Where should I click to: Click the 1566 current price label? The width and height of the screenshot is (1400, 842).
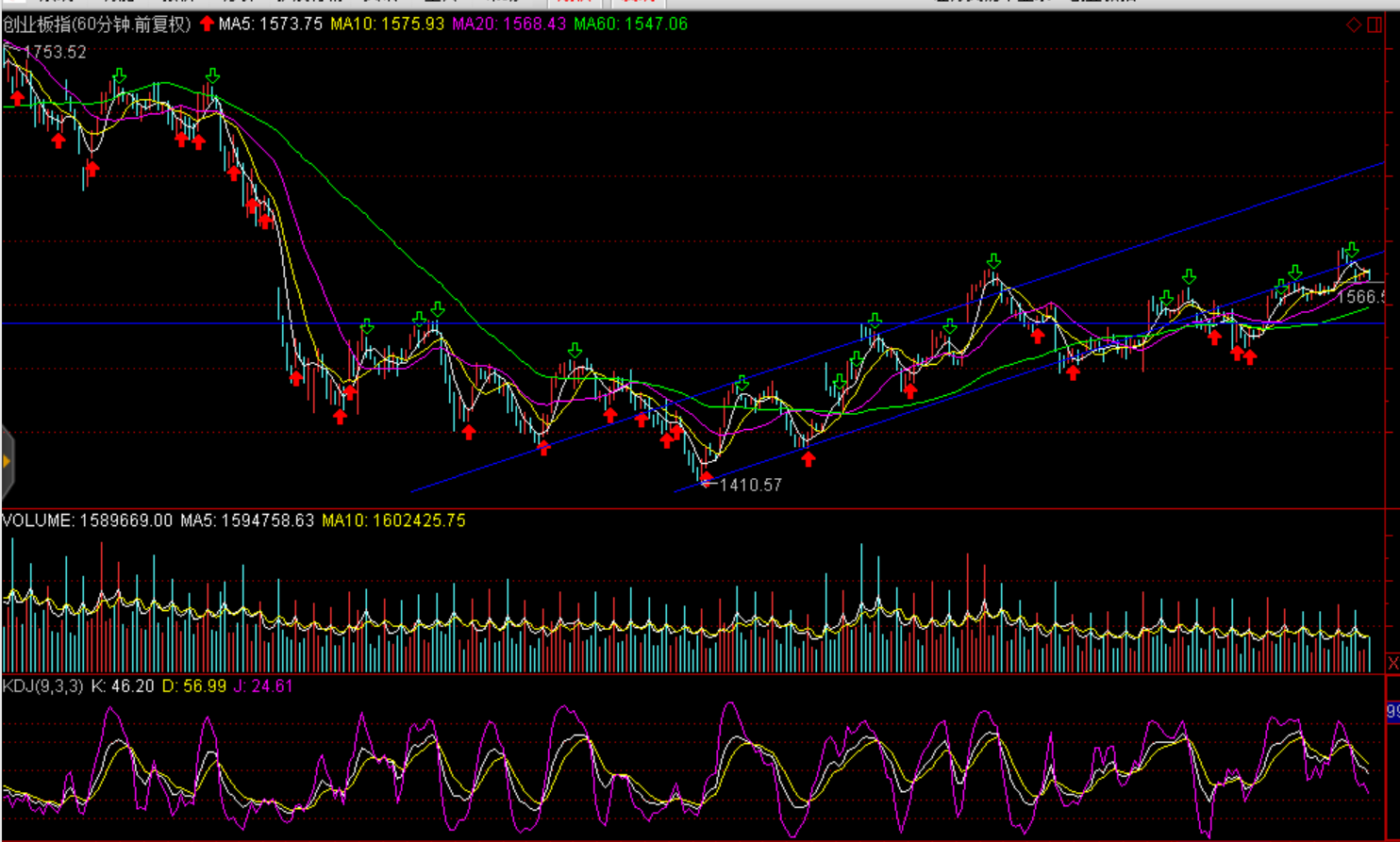point(1360,297)
